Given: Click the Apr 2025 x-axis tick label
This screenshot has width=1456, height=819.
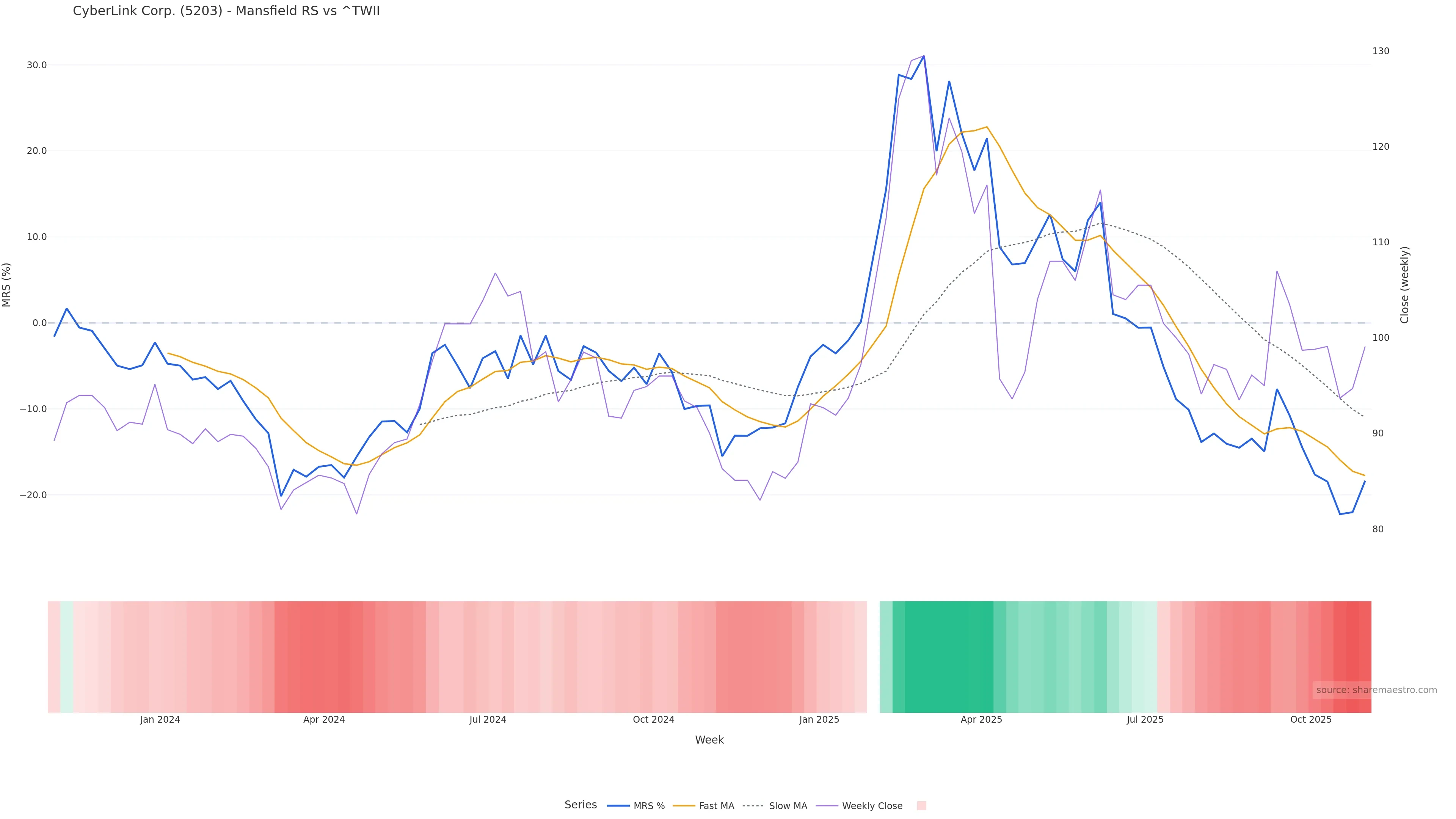Looking at the screenshot, I should [x=981, y=720].
